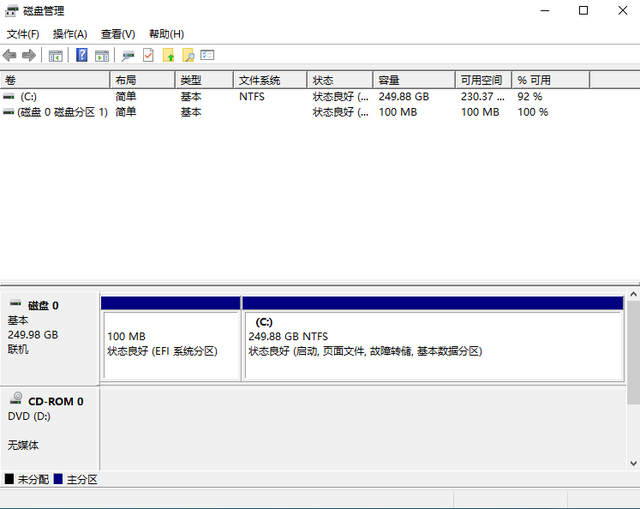
Task: Open Help with the blue question-mark icon
Action: pos(82,55)
